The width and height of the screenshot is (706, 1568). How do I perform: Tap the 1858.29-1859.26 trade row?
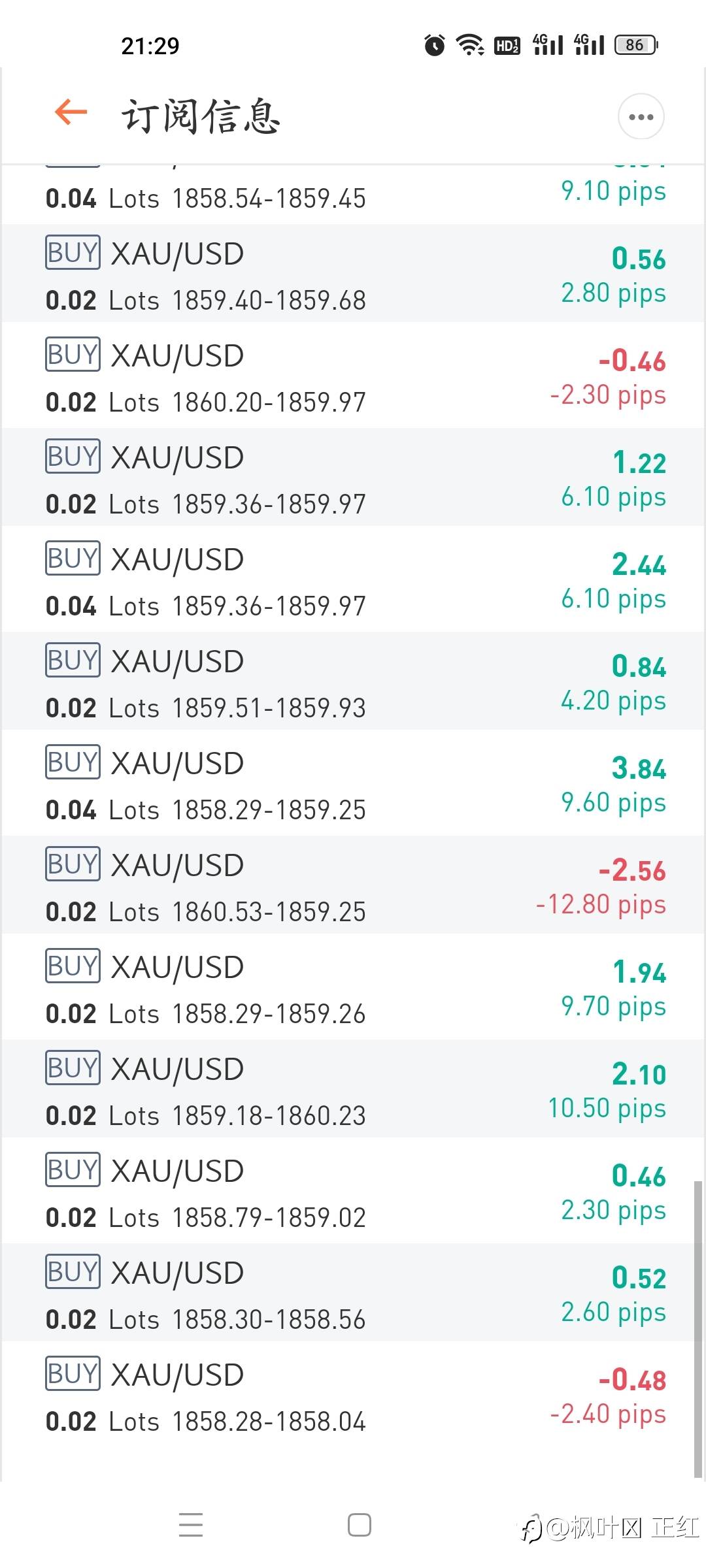pos(353,987)
